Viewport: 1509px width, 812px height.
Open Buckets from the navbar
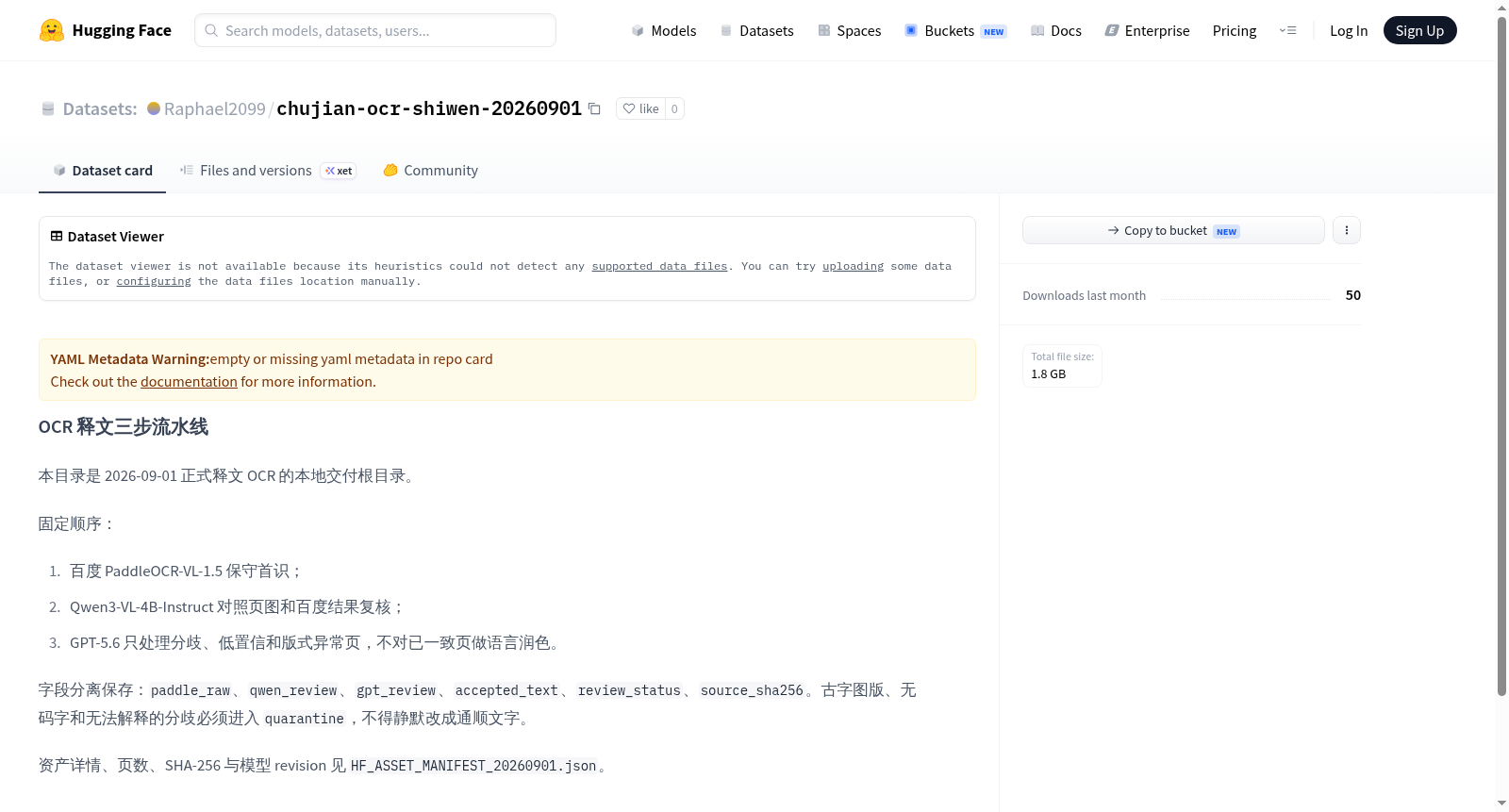pyautogui.click(x=955, y=30)
